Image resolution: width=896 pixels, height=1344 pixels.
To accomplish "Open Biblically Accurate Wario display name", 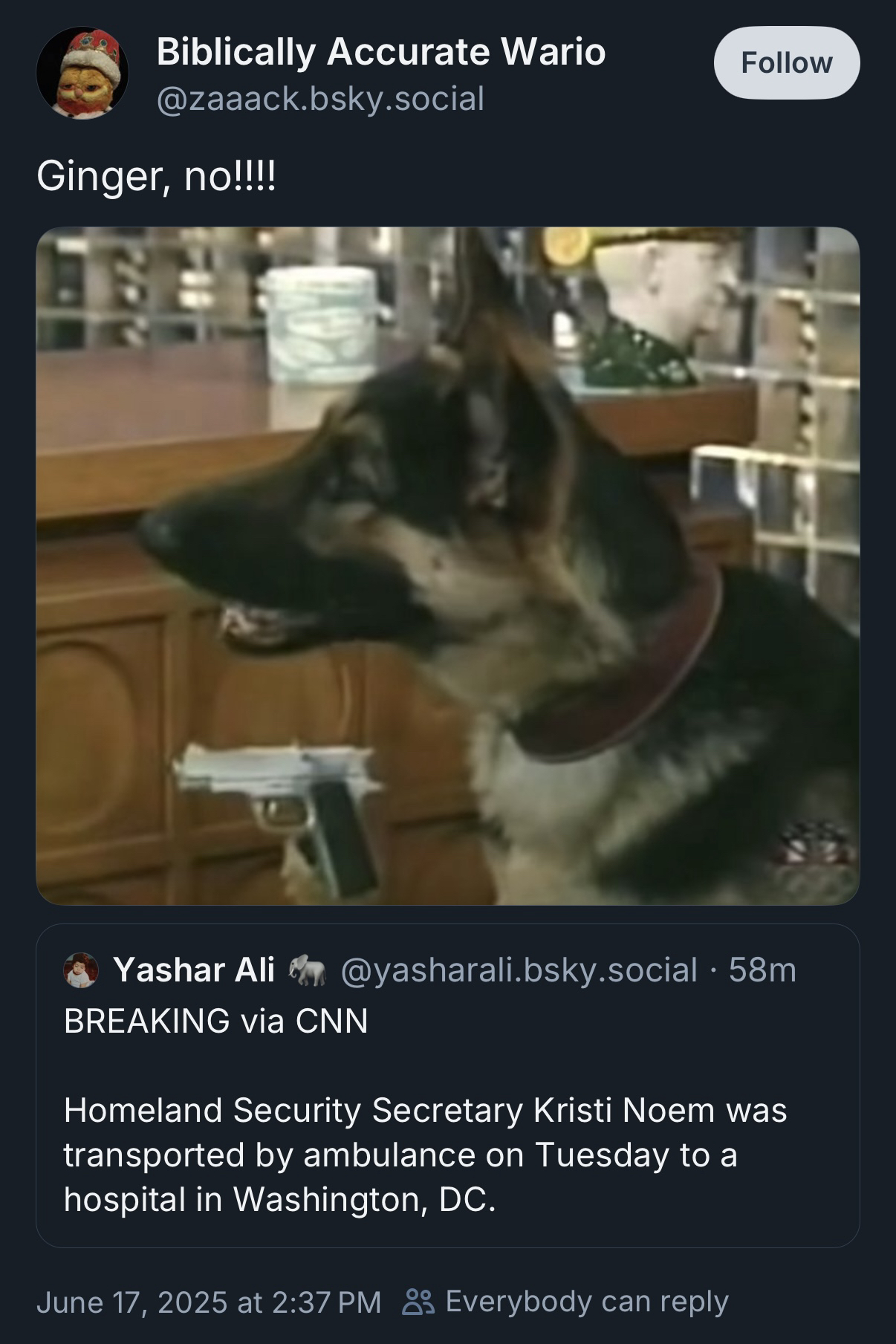I will (380, 52).
